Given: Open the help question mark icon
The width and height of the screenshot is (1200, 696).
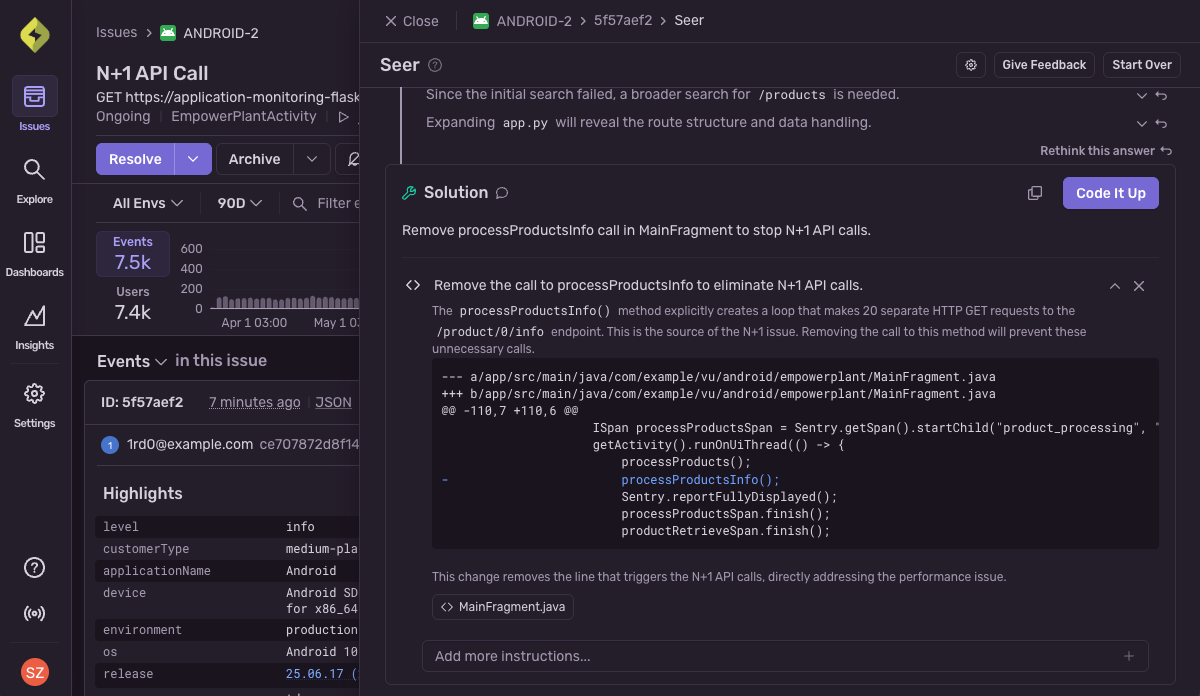Looking at the screenshot, I should tap(33, 567).
